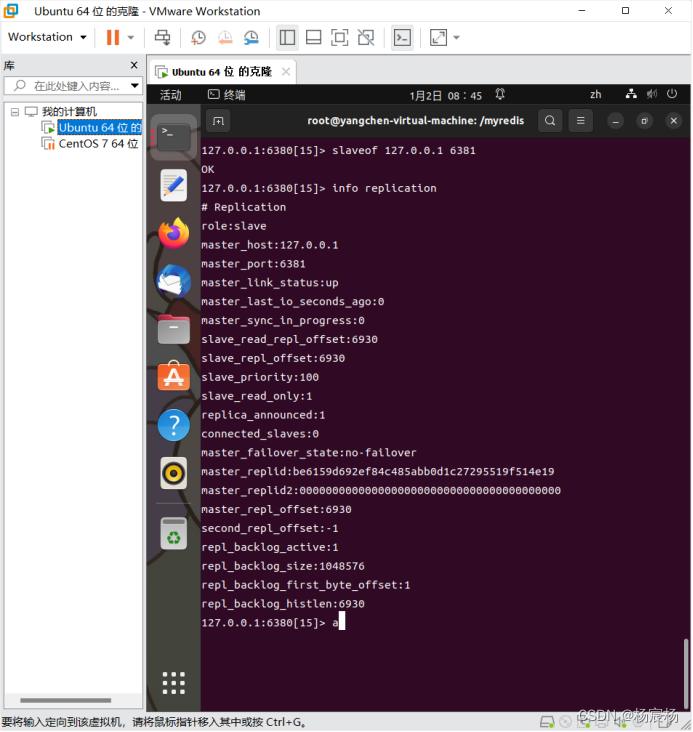Open the Trash dock icon
This screenshot has width=693, height=732.
coord(173,534)
